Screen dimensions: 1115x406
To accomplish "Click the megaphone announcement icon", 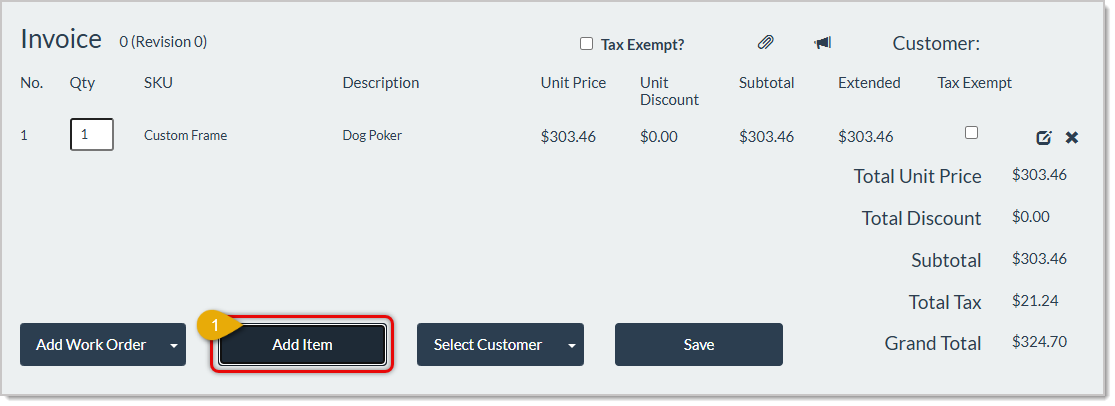I will [822, 43].
